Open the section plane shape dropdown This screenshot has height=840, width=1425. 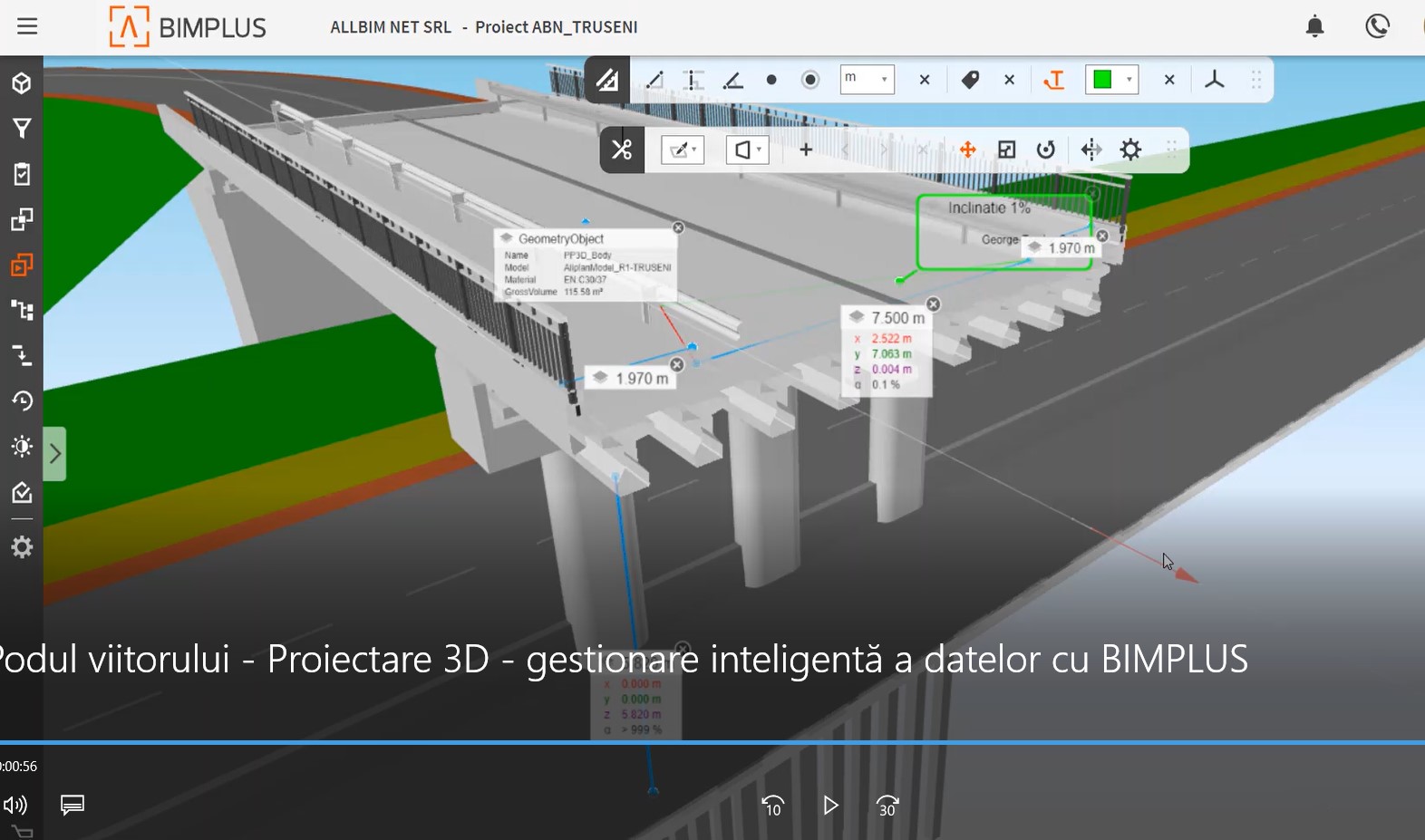tap(748, 150)
